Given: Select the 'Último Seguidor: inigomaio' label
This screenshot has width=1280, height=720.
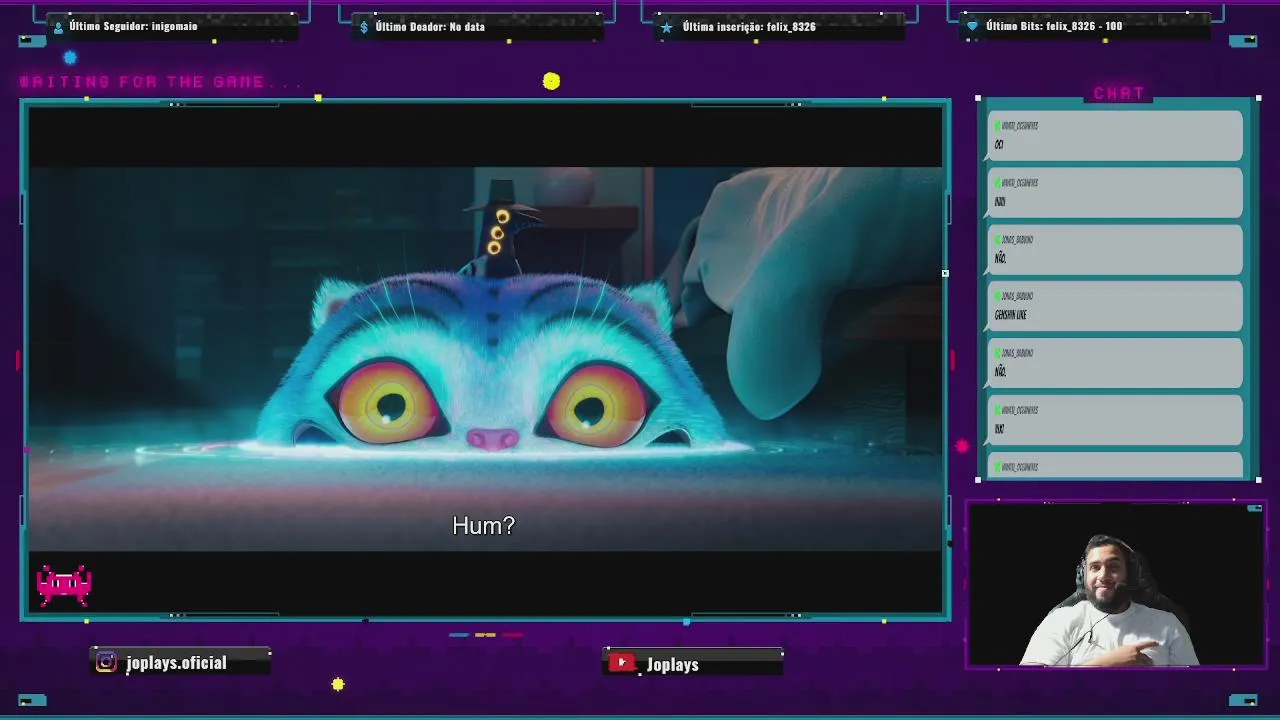Looking at the screenshot, I should (x=133, y=26).
